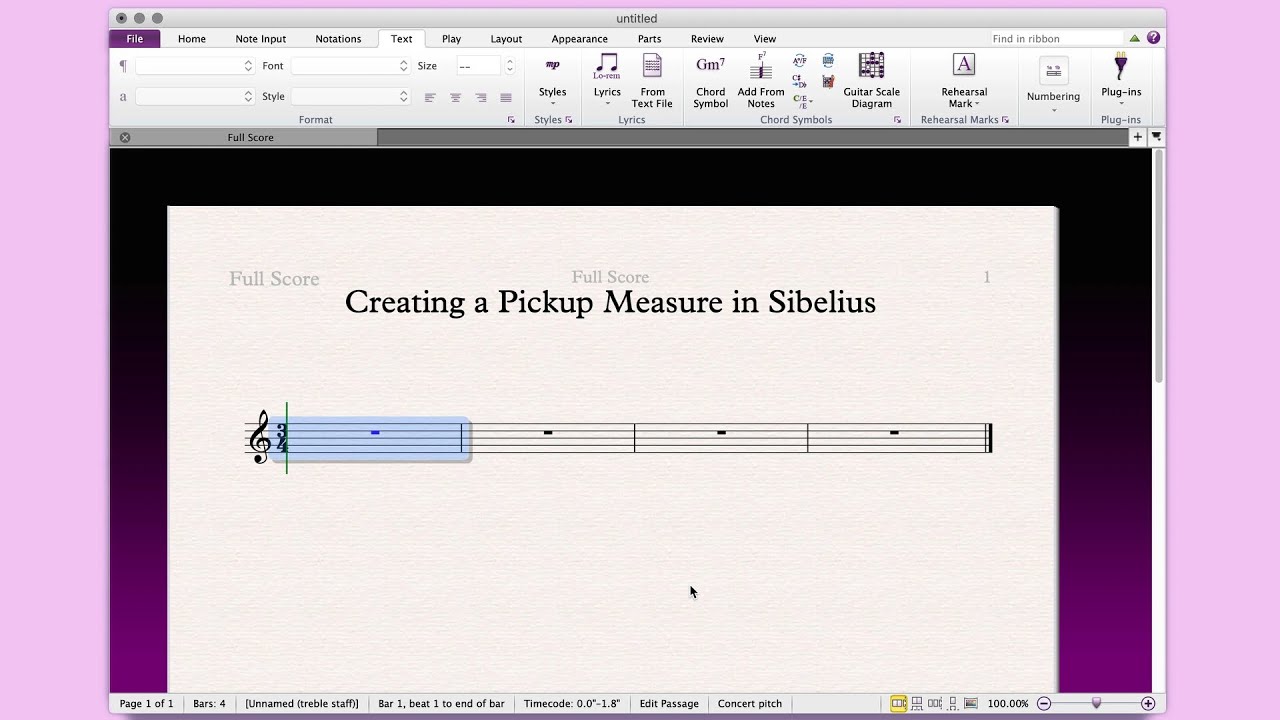This screenshot has width=1280, height=720.
Task: Expand Chord Symbols dialog launcher
Action: click(x=897, y=120)
